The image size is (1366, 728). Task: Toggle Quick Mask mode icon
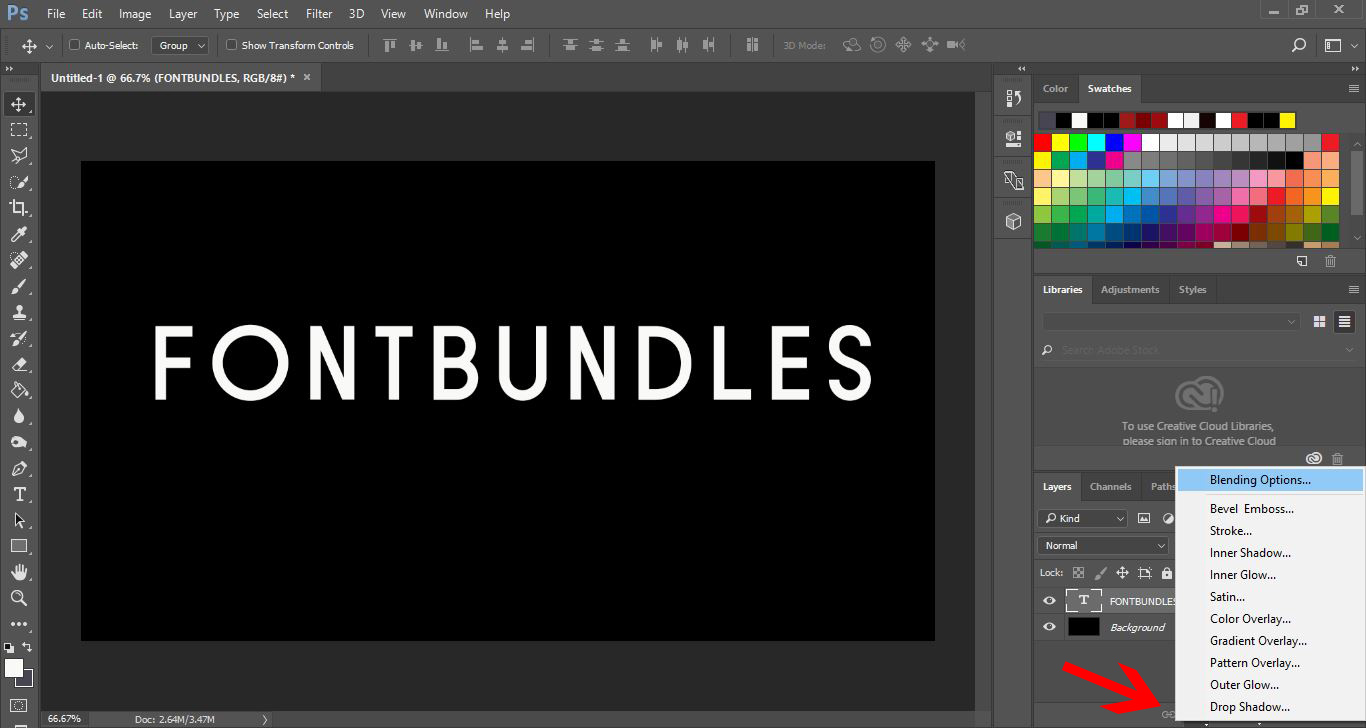(19, 705)
